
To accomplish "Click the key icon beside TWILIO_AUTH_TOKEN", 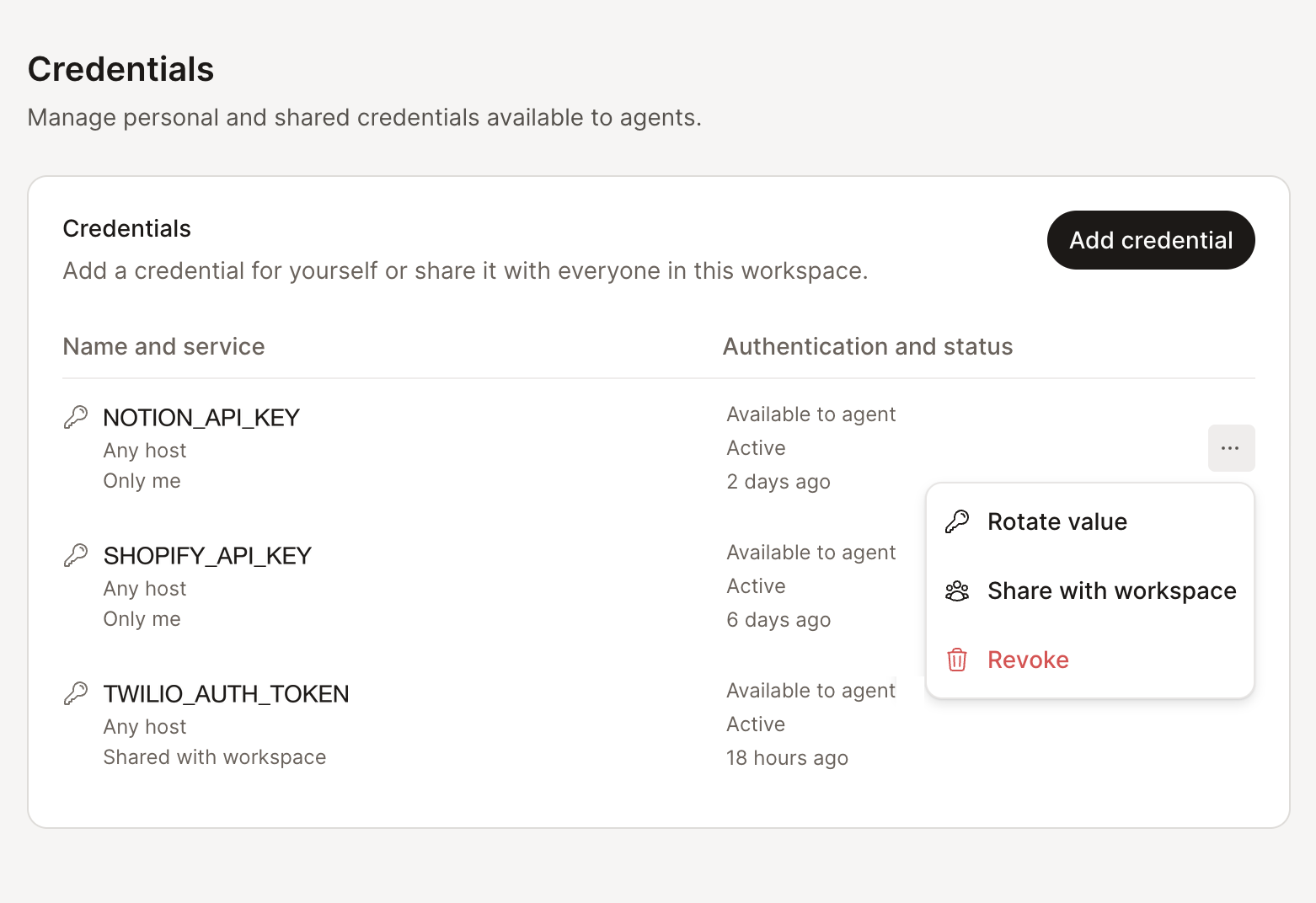I will click(76, 693).
